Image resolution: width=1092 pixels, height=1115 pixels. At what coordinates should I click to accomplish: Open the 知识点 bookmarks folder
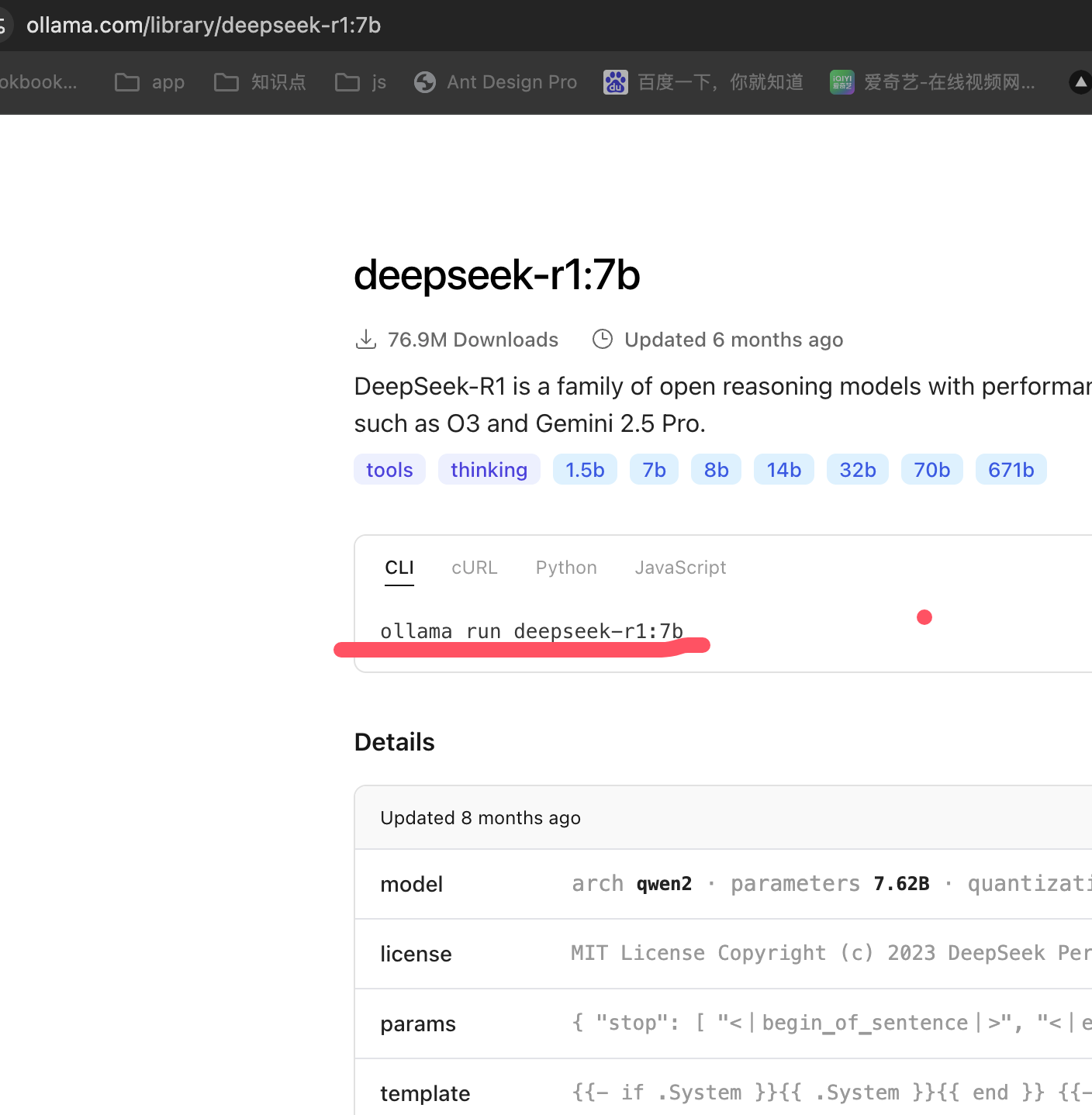[260, 82]
